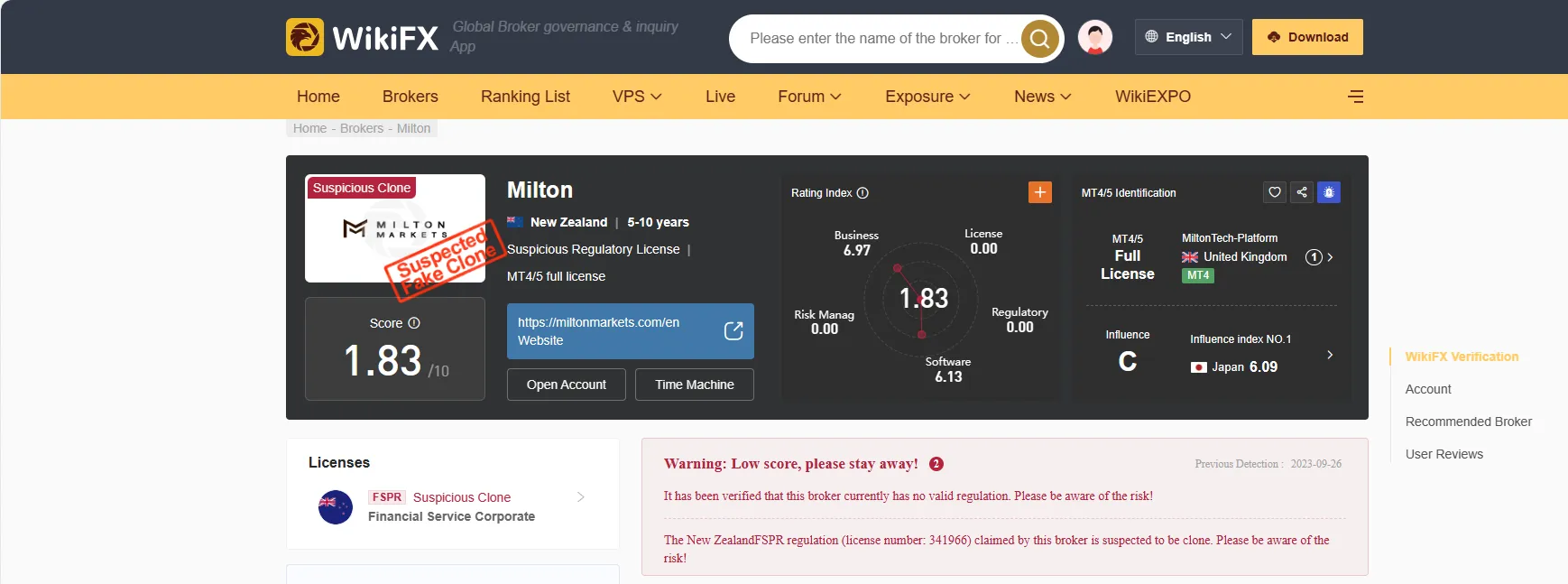Click the share icon
Image resolution: width=1568 pixels, height=584 pixels.
click(x=1302, y=192)
